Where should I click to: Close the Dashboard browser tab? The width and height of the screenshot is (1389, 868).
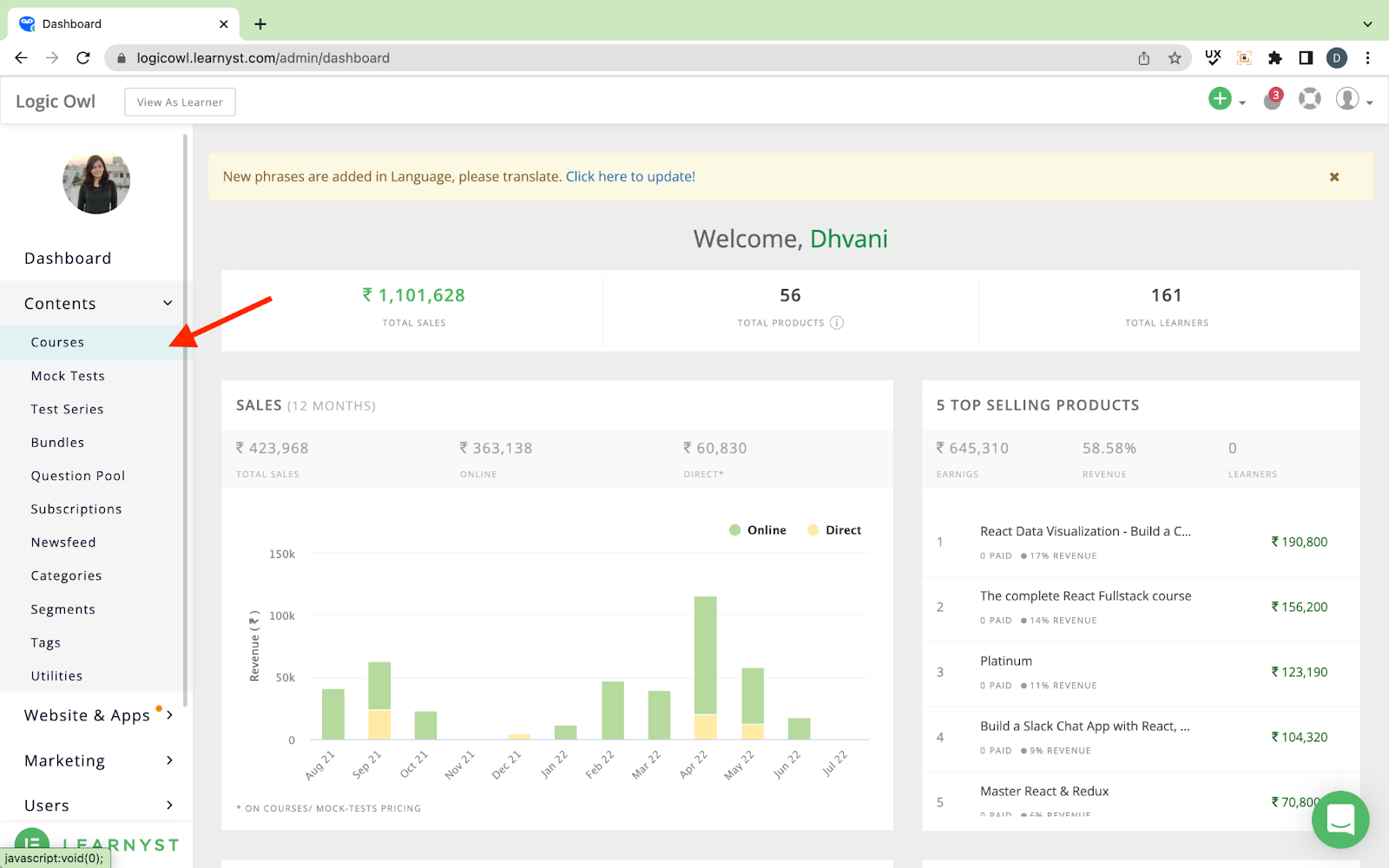click(223, 24)
